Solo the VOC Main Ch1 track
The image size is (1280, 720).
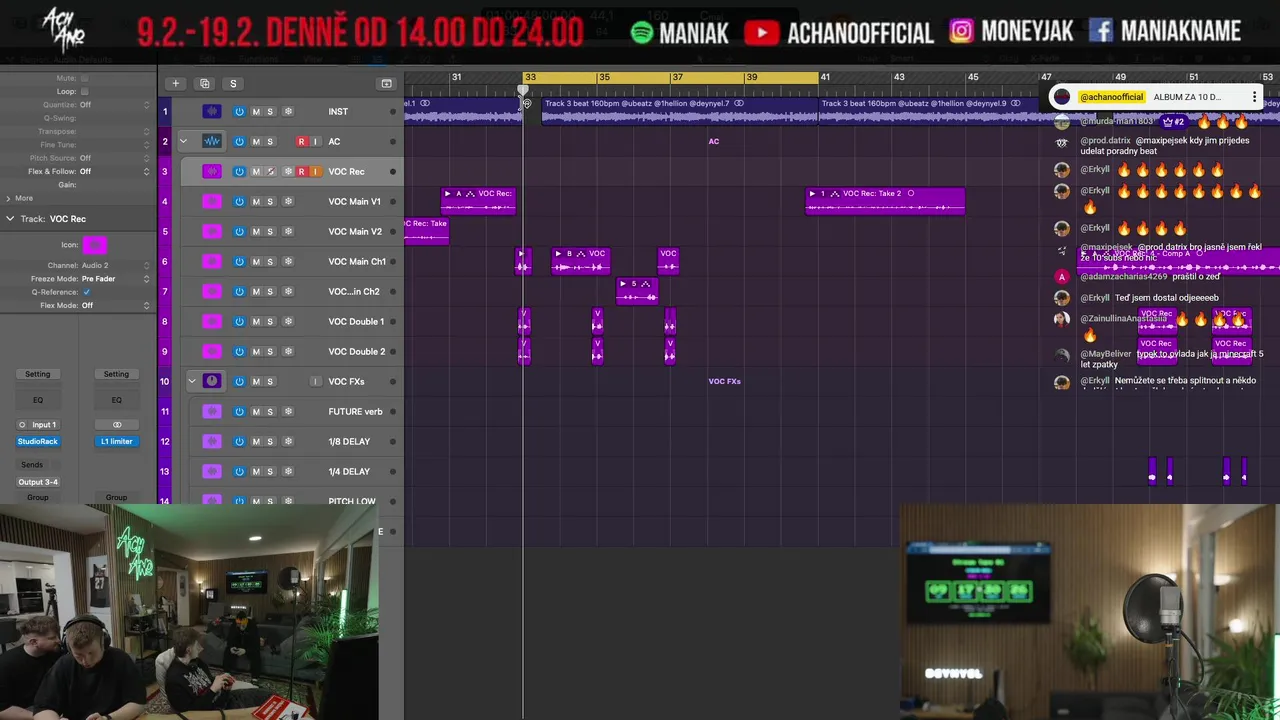pos(270,261)
